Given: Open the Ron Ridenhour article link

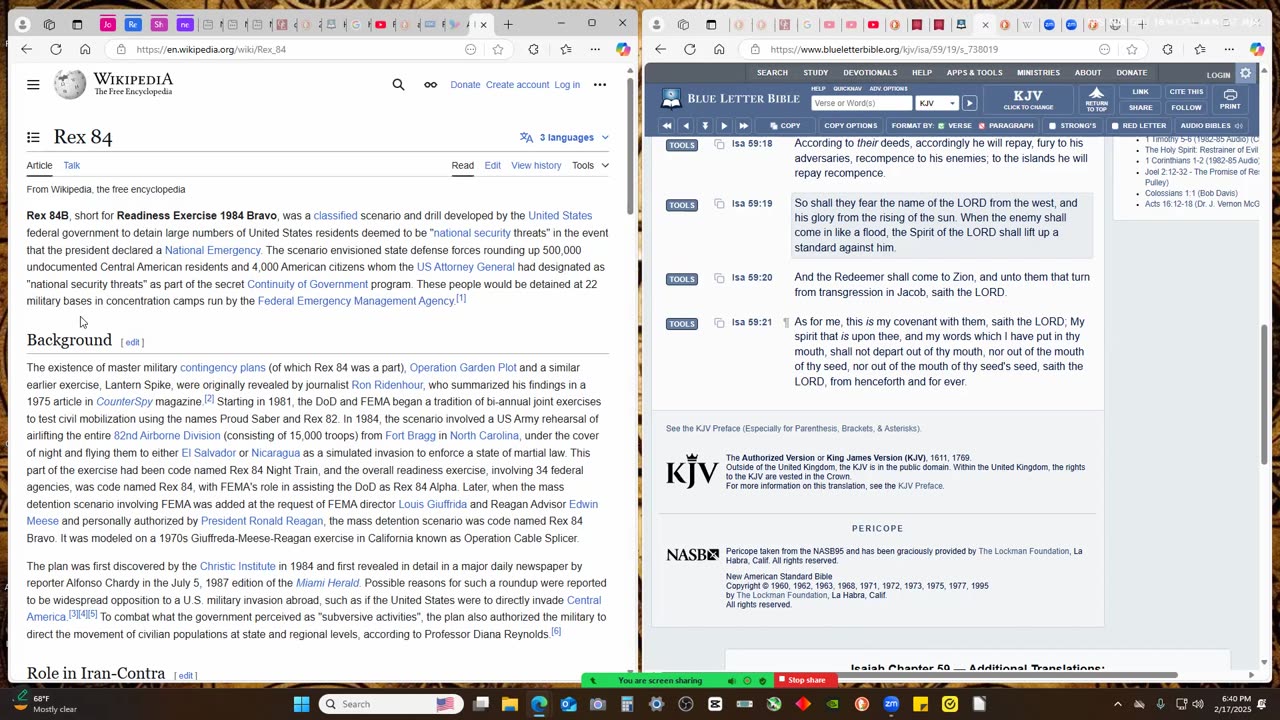Looking at the screenshot, I should click(387, 385).
